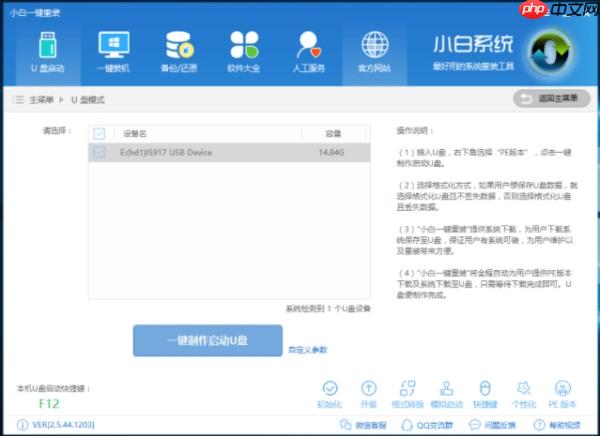Open the U盘启动 (USB boot) section
Viewport: 600px width, 436px height.
pyautogui.click(x=48, y=52)
